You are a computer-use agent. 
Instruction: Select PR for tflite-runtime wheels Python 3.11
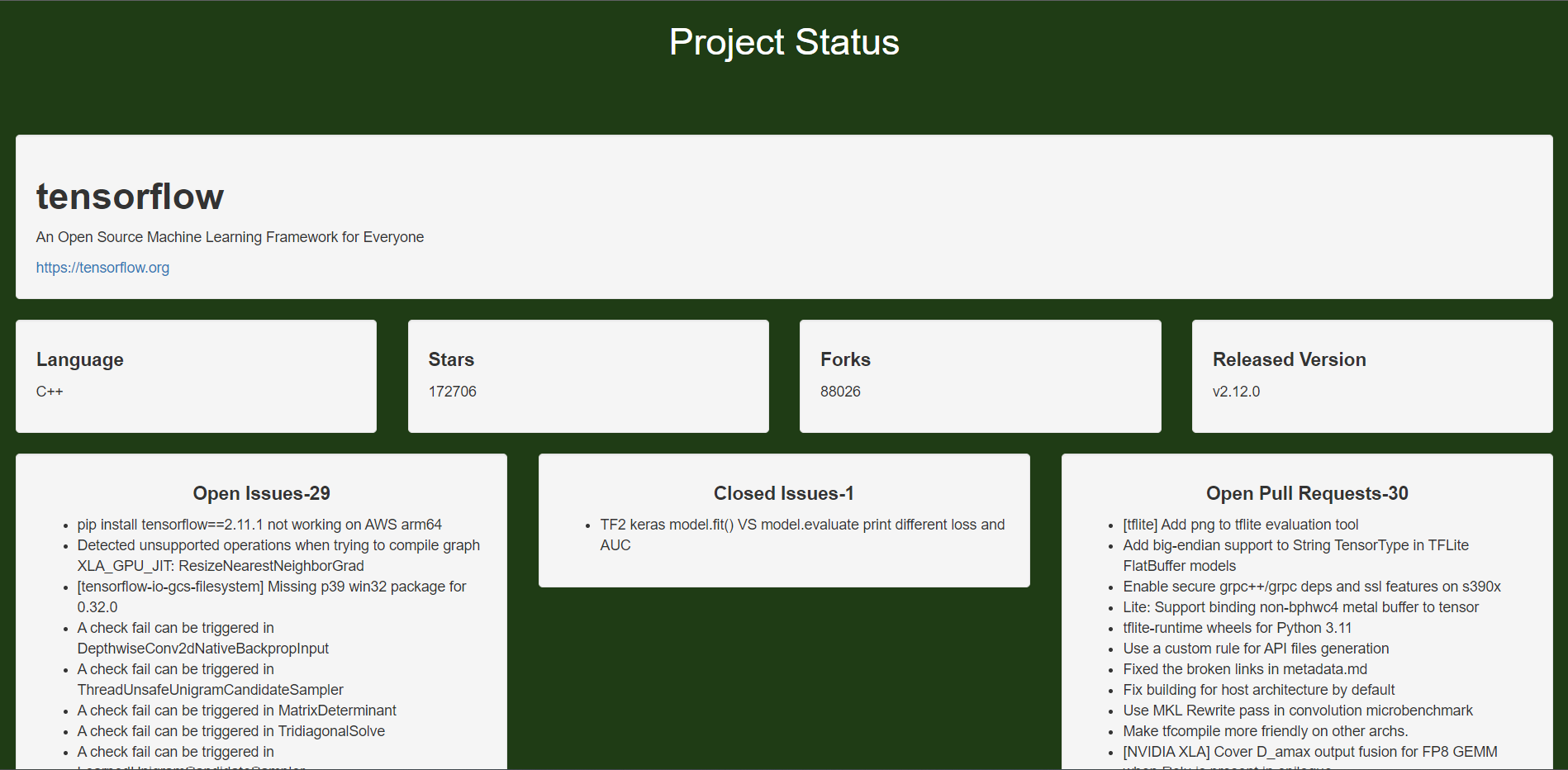(x=1238, y=628)
